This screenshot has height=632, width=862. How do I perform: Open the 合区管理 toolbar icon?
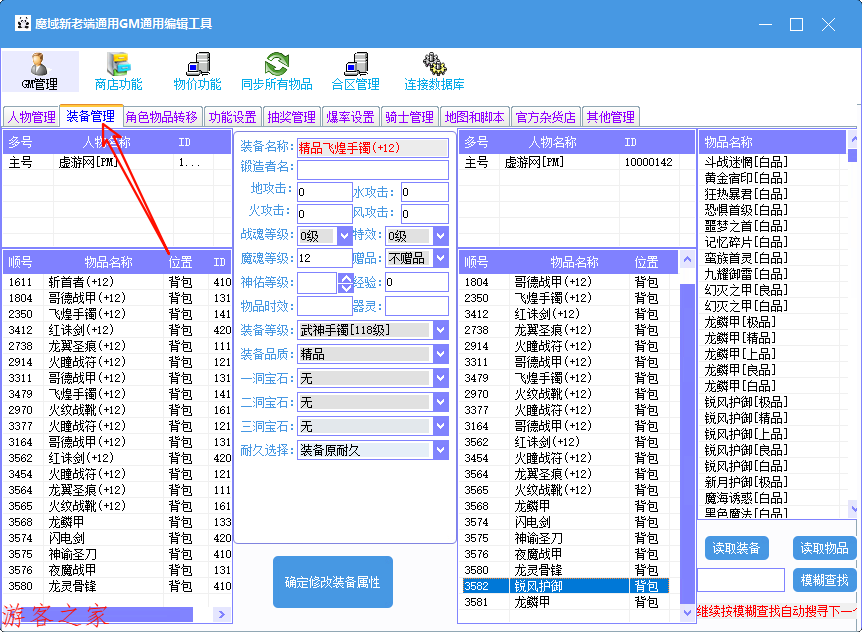pos(355,71)
